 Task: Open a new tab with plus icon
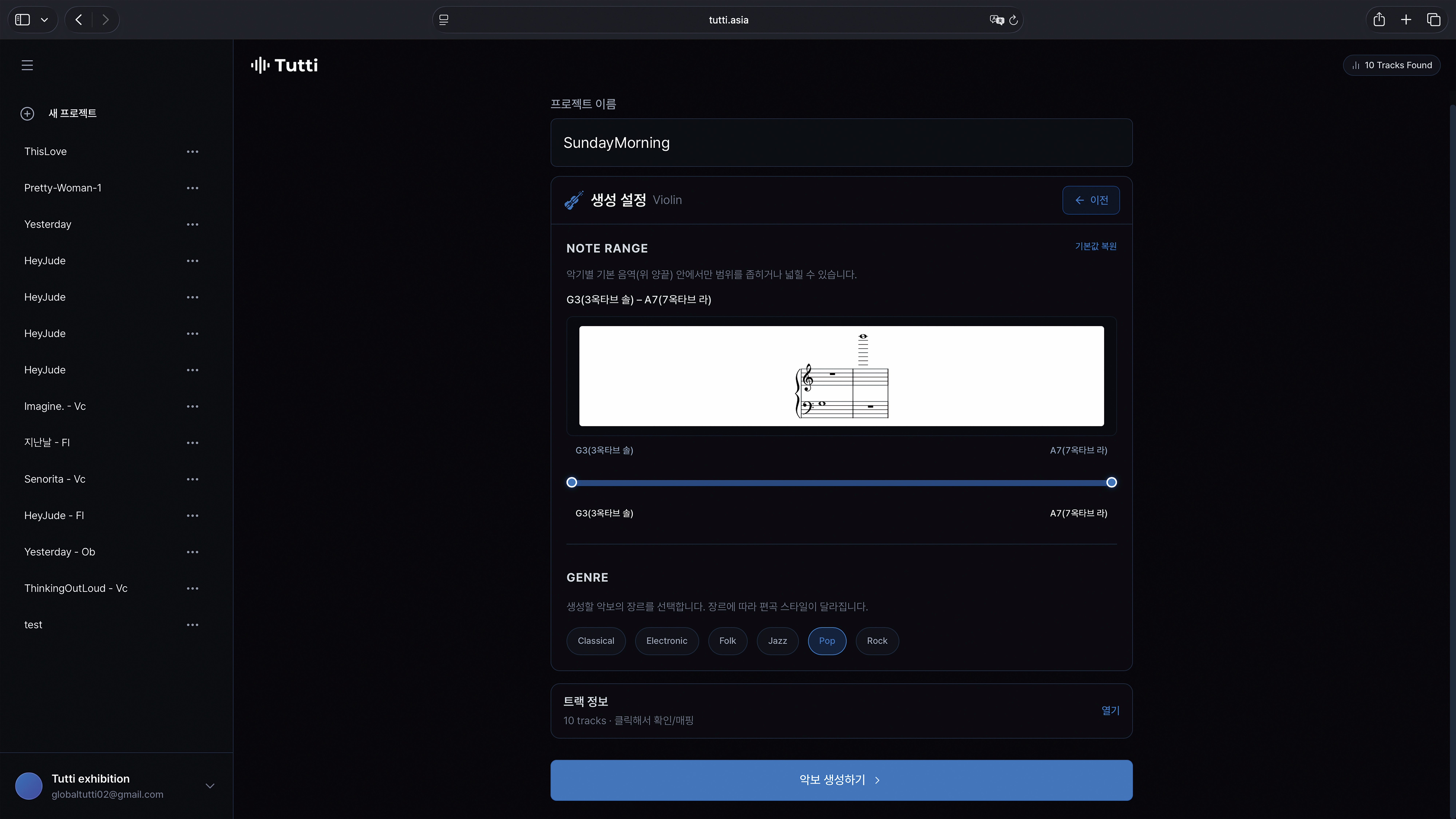pyautogui.click(x=1406, y=20)
